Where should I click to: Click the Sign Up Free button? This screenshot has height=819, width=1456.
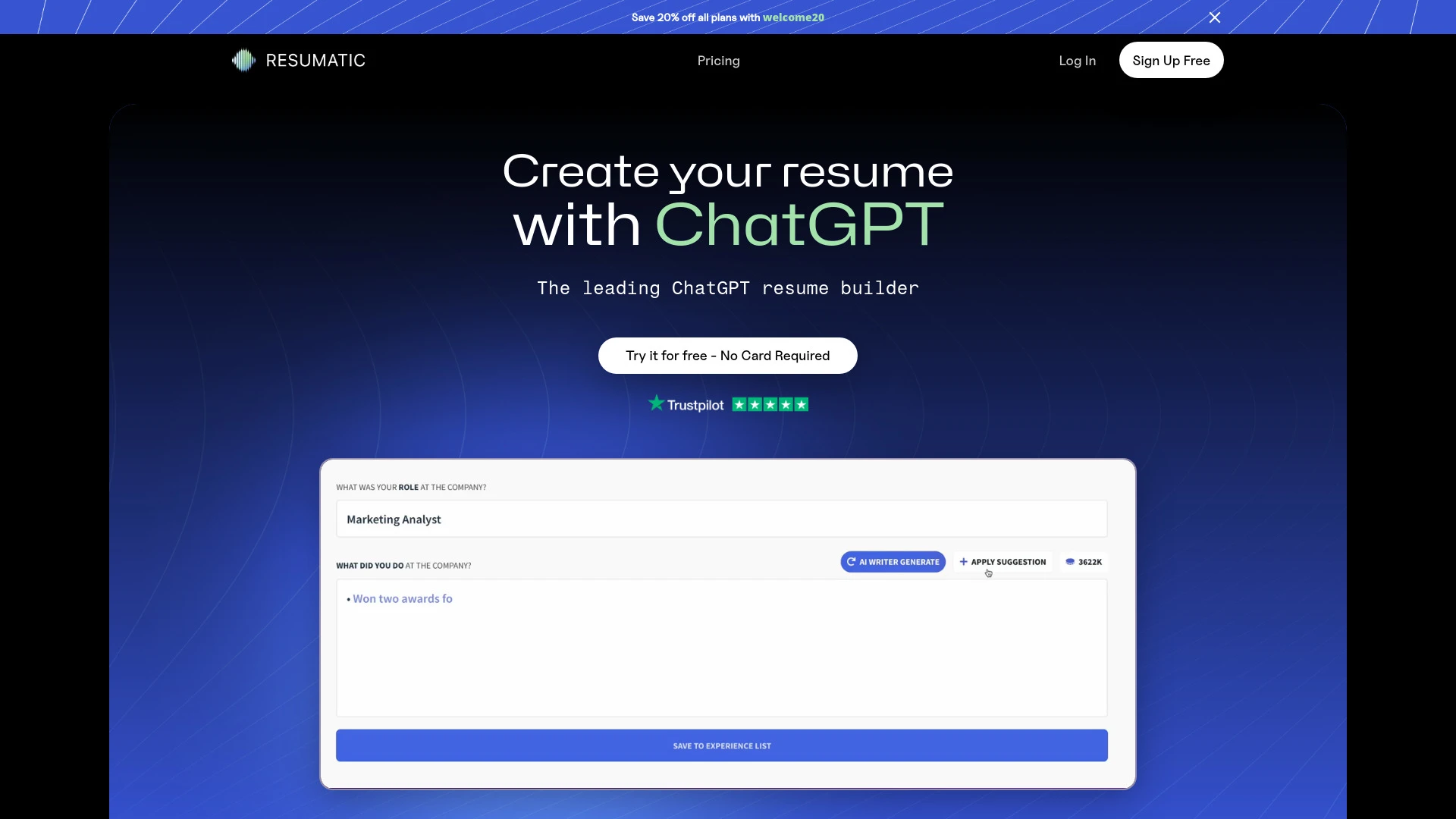1171,60
